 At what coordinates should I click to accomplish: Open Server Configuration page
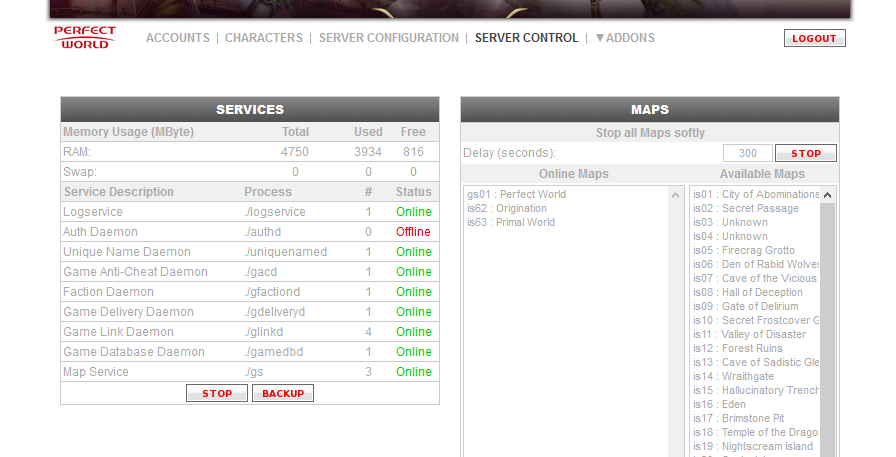click(388, 38)
